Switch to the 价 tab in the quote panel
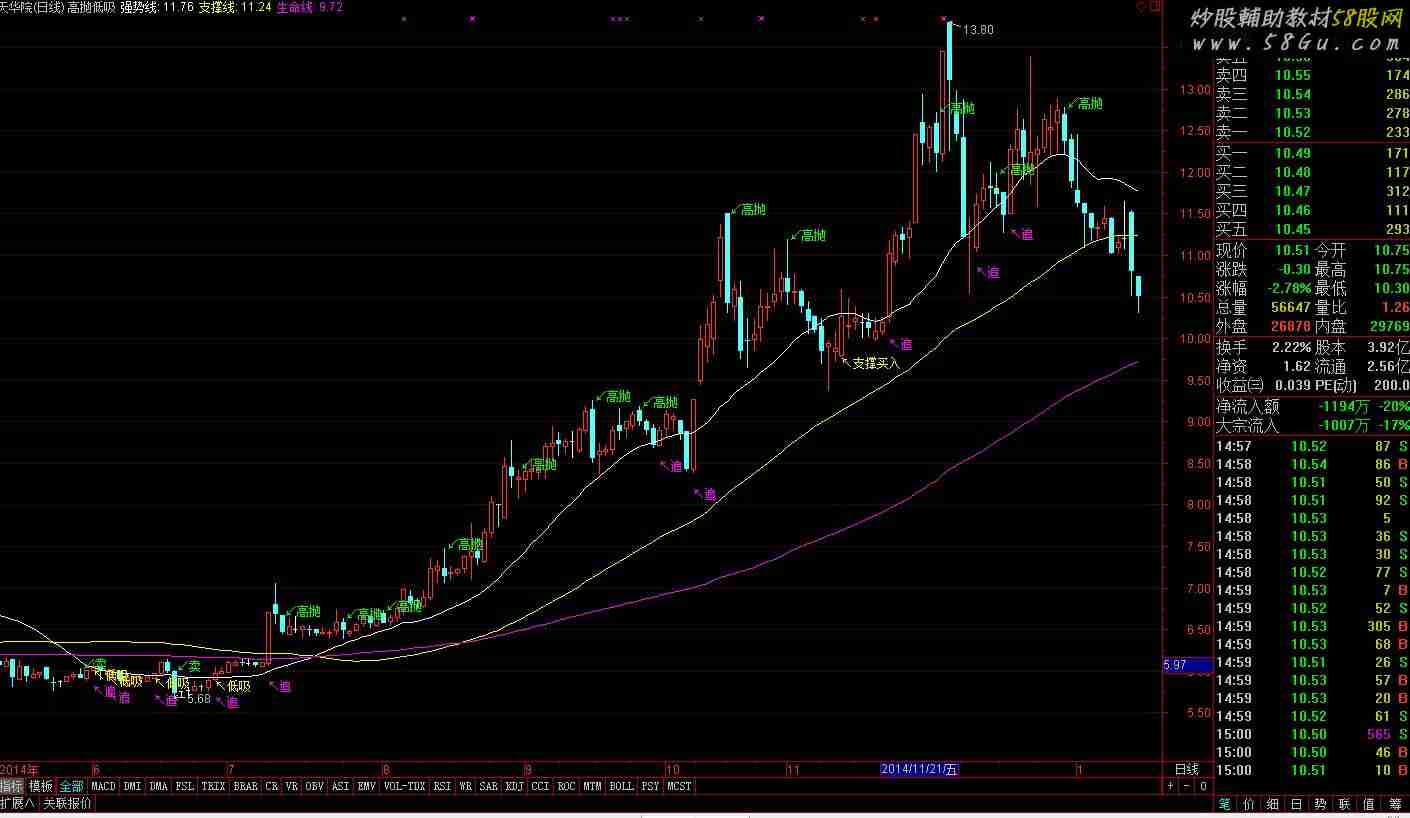The image size is (1410, 818). 1249,803
